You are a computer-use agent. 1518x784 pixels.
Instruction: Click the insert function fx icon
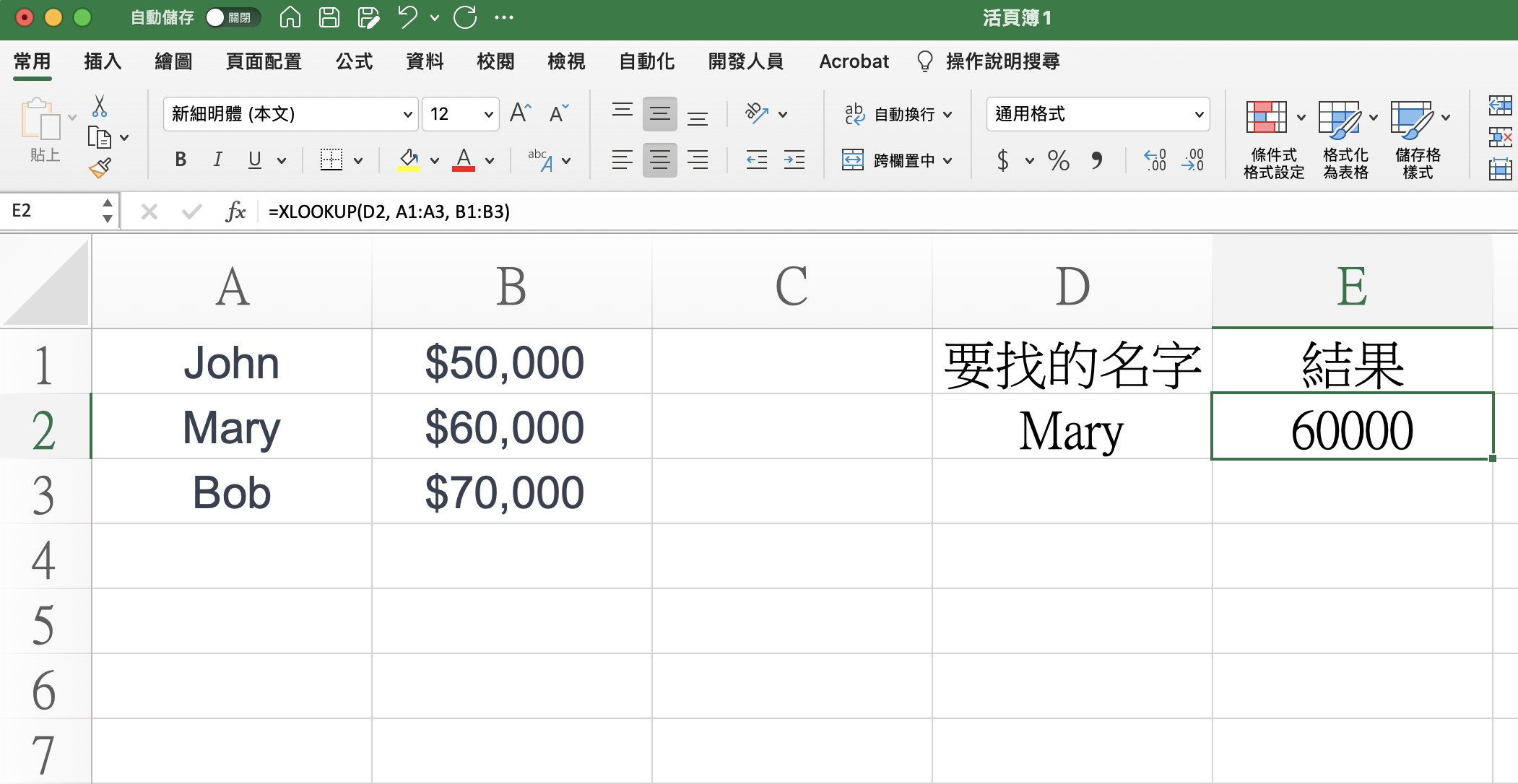pyautogui.click(x=235, y=212)
